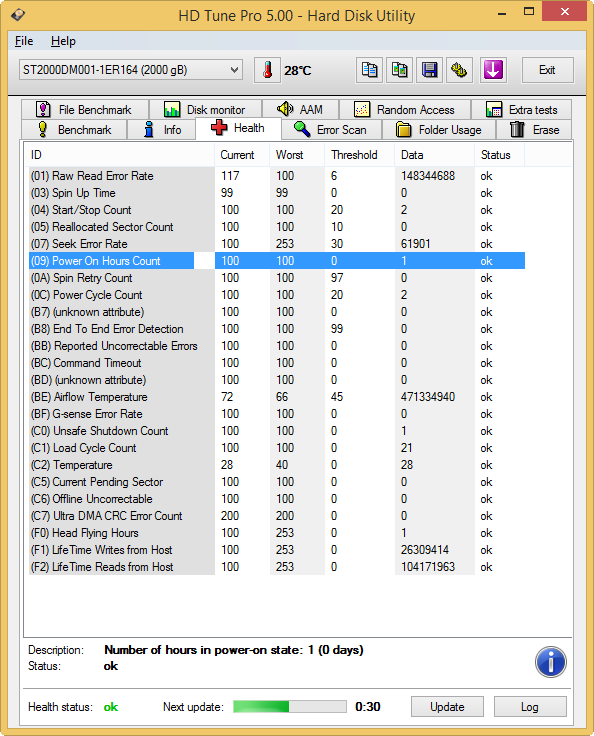Select the (0A) Spin Retry Count row
Image resolution: width=594 pixels, height=736 pixels.
click(x=277, y=278)
